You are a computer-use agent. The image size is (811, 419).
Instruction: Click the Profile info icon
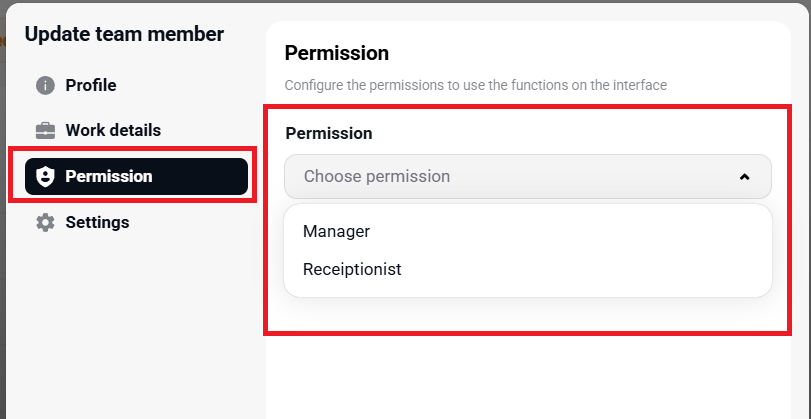click(45, 86)
